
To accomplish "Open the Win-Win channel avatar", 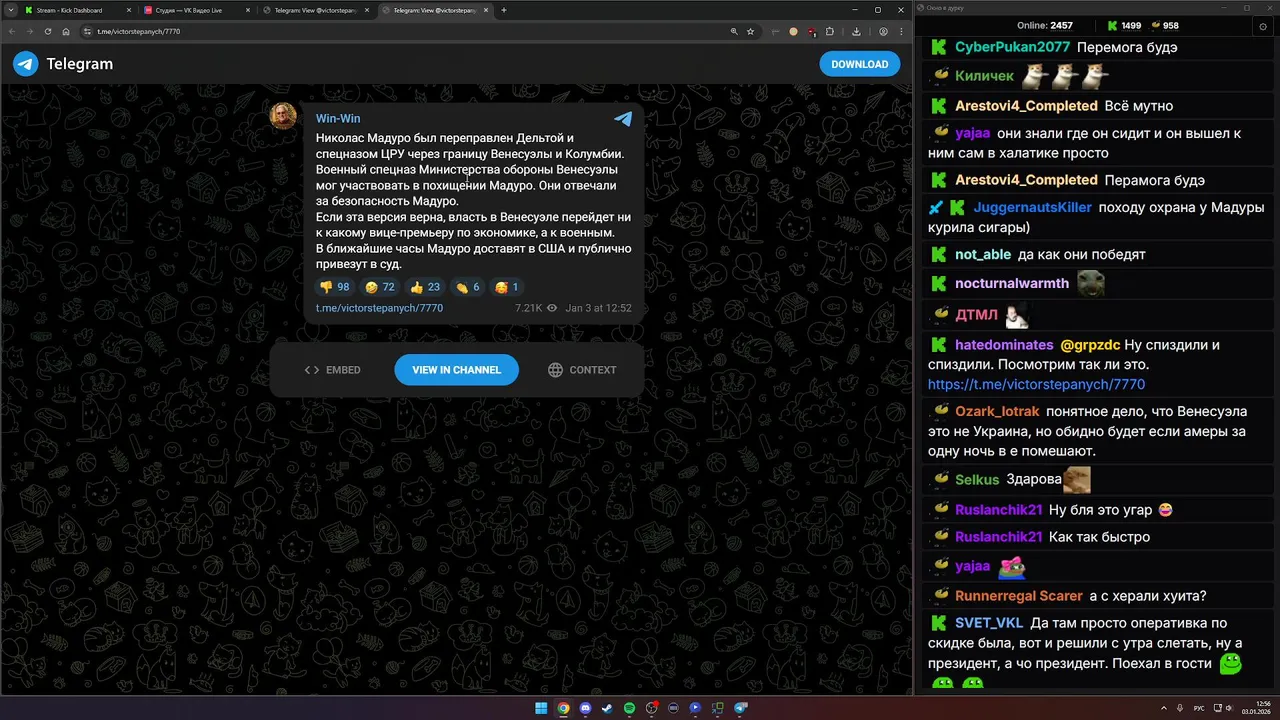I will [x=283, y=116].
